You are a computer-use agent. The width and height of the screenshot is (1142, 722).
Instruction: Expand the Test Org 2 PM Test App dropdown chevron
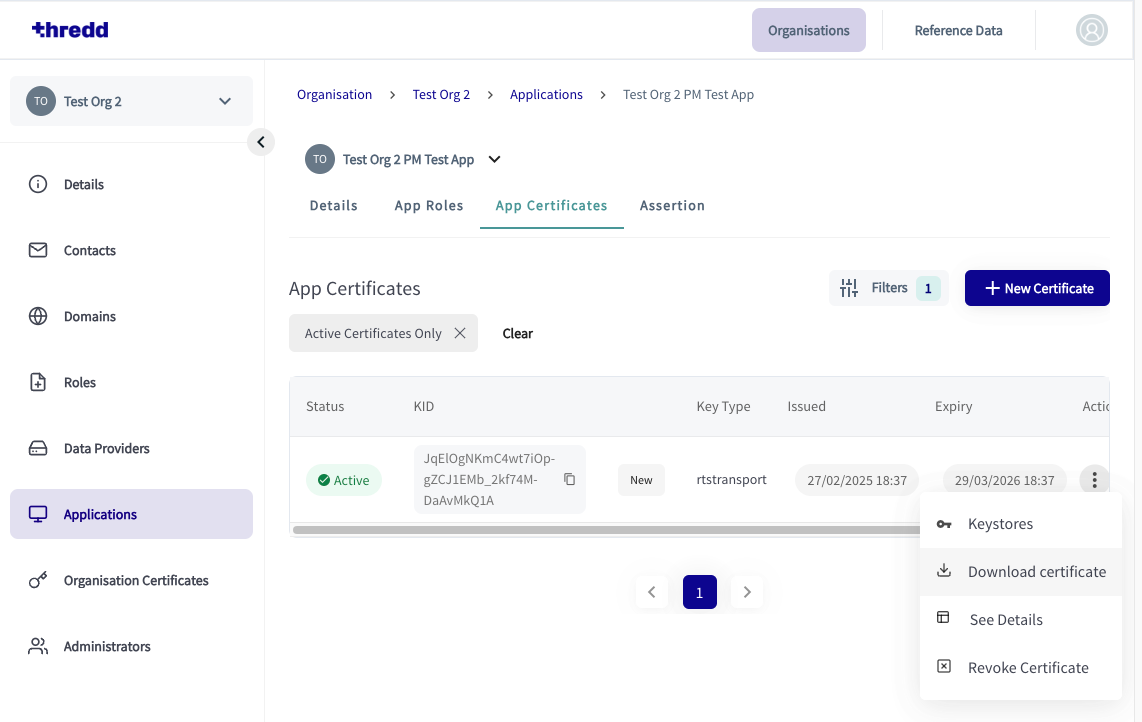tap(495, 160)
